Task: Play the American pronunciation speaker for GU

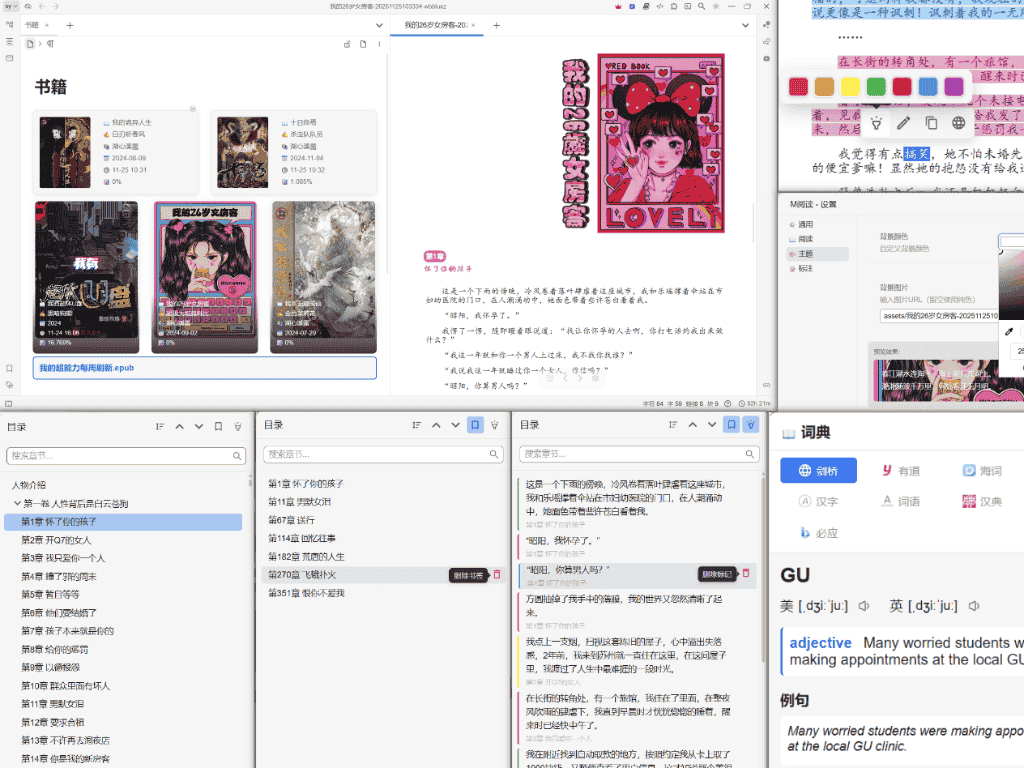Action: click(x=864, y=606)
